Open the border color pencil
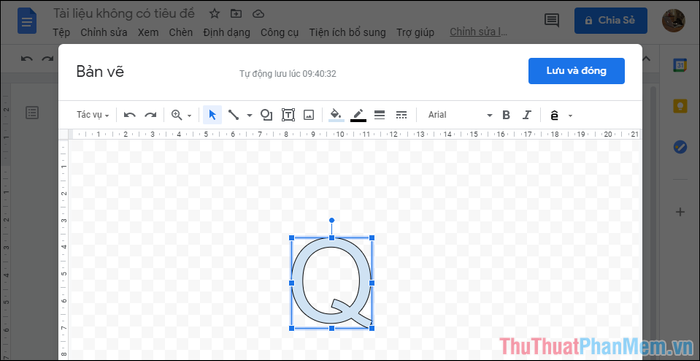This screenshot has height=361, width=700. (x=358, y=115)
